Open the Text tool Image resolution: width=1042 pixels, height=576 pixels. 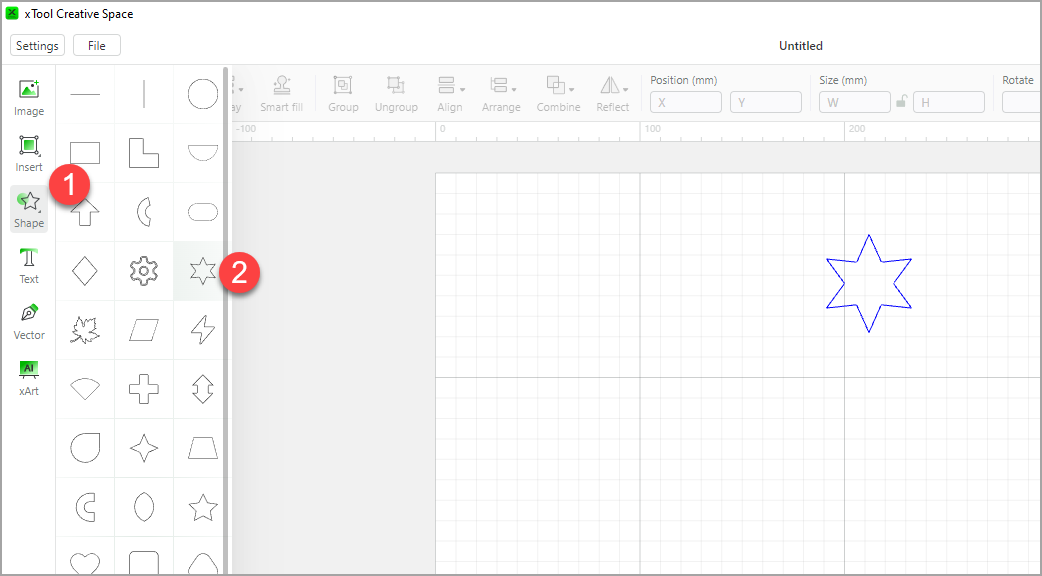point(29,264)
